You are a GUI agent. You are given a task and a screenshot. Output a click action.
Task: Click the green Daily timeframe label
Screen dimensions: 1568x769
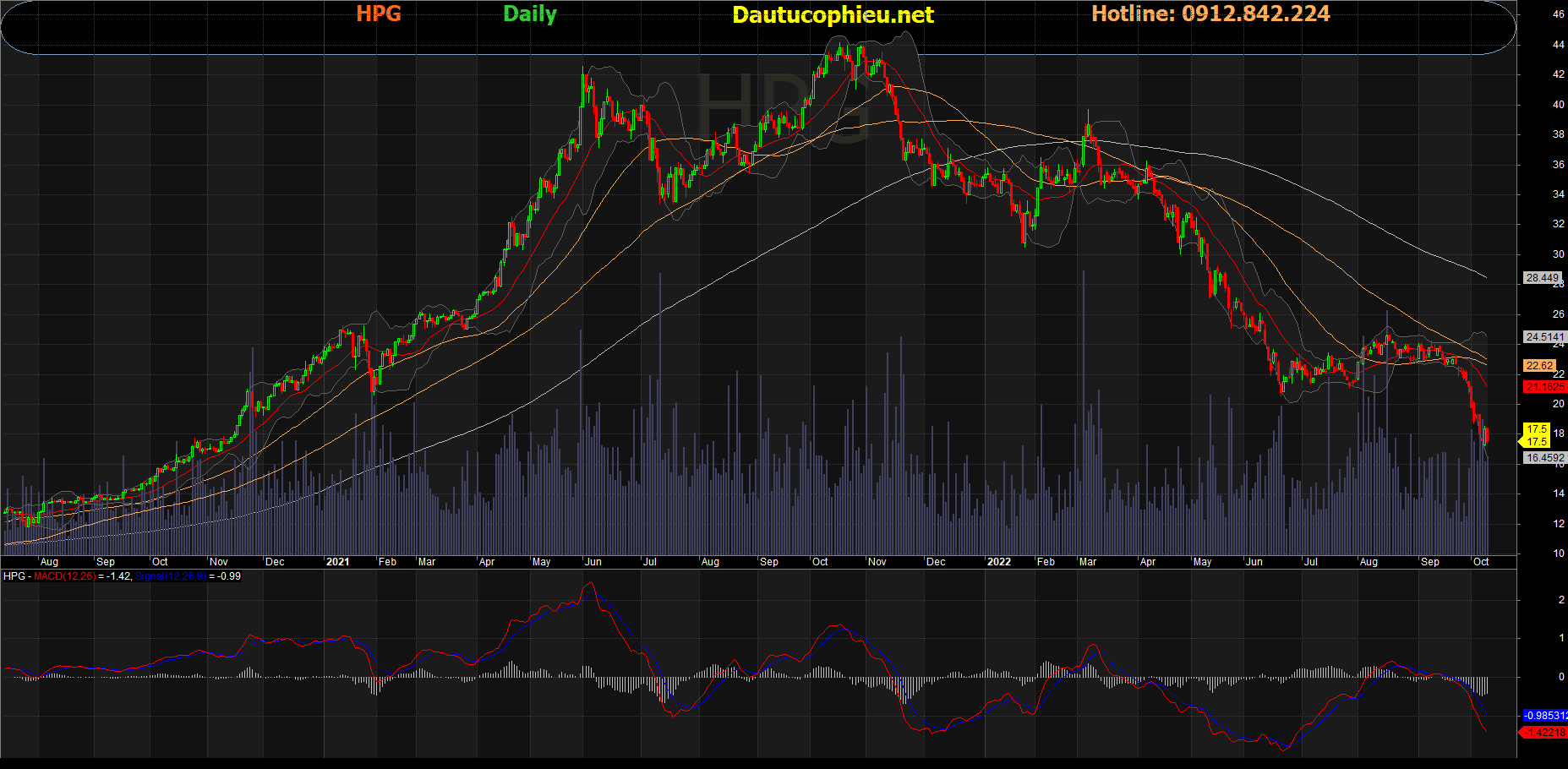coord(530,14)
